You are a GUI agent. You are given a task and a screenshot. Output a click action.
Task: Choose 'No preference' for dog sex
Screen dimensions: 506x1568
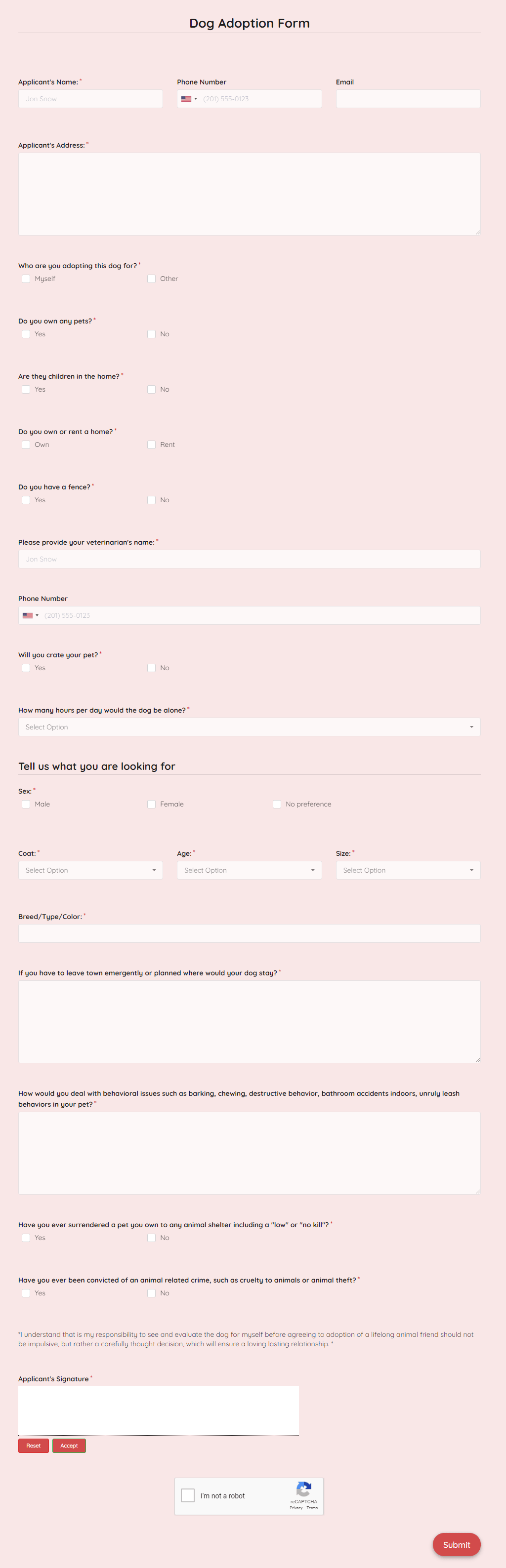click(x=277, y=804)
